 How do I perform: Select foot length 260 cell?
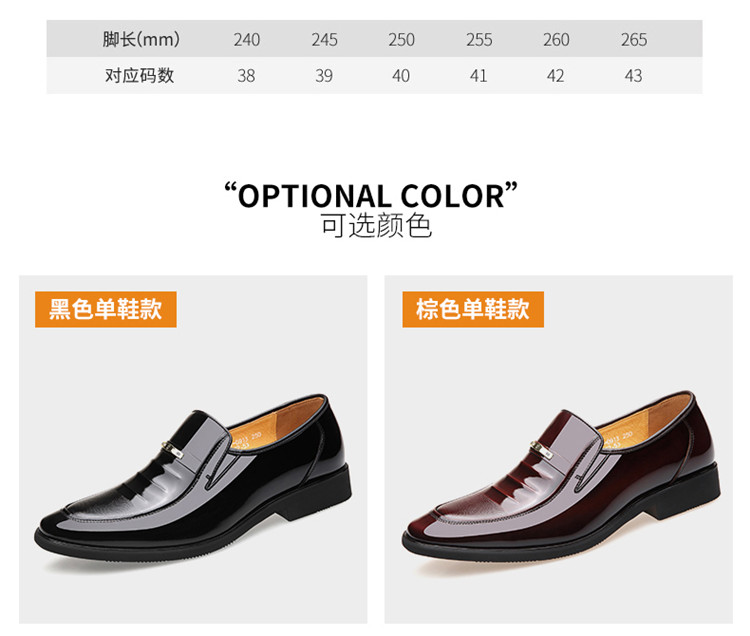click(556, 39)
